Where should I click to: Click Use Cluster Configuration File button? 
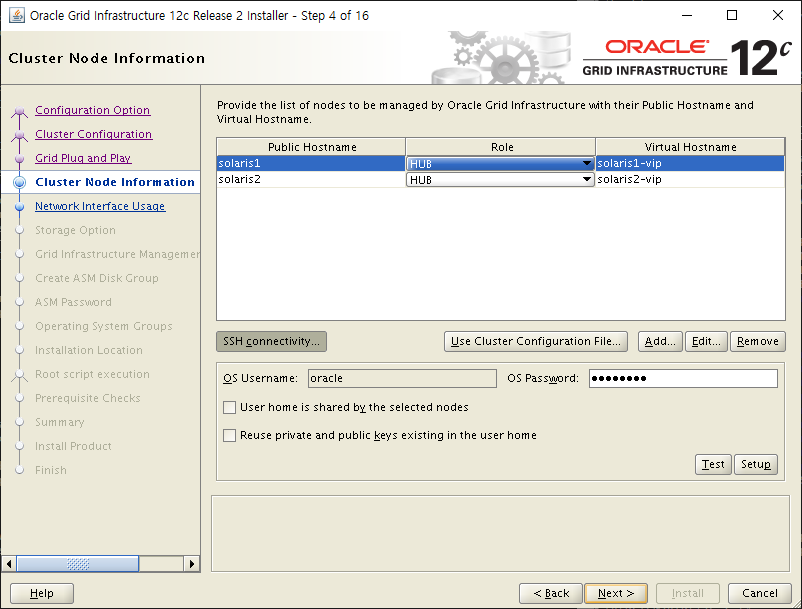click(x=536, y=342)
